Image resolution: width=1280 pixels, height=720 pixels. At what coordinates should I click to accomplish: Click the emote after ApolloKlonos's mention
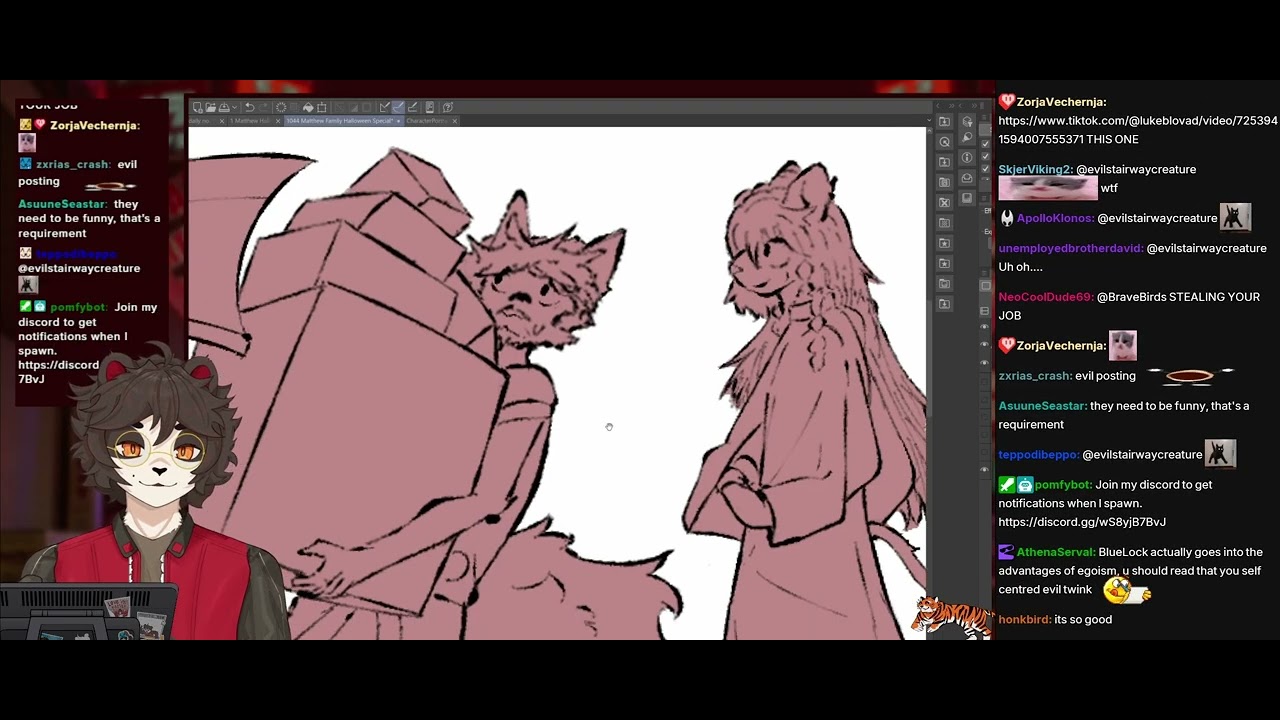(x=1236, y=217)
